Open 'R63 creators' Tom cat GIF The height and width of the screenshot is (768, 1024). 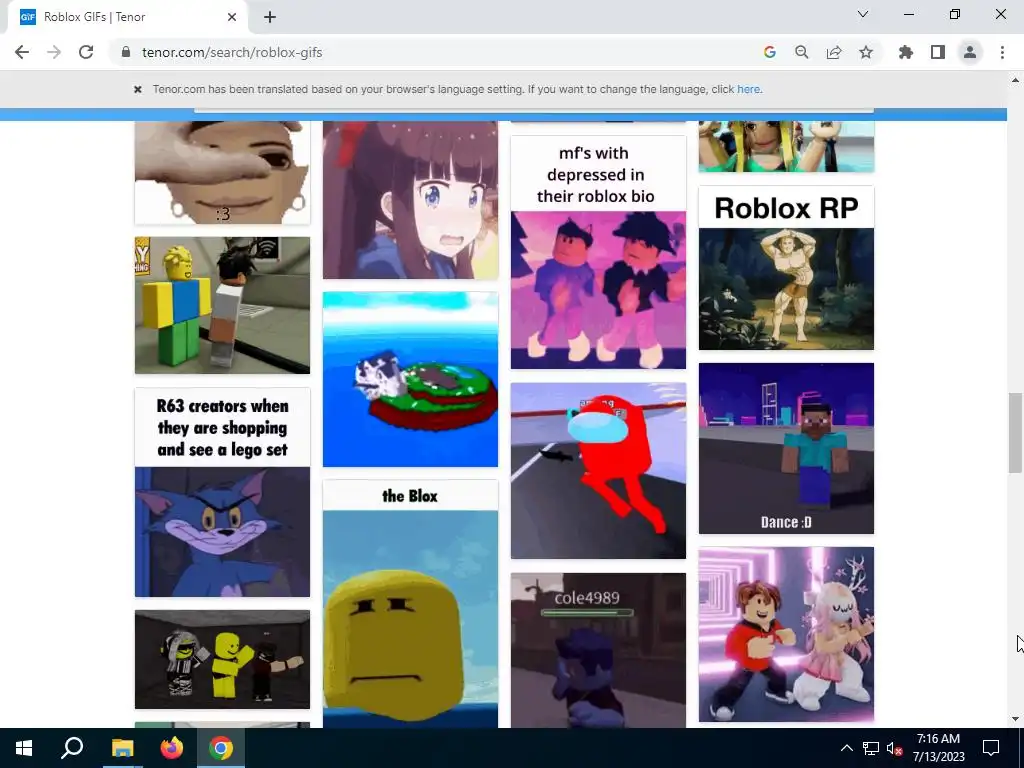222,492
